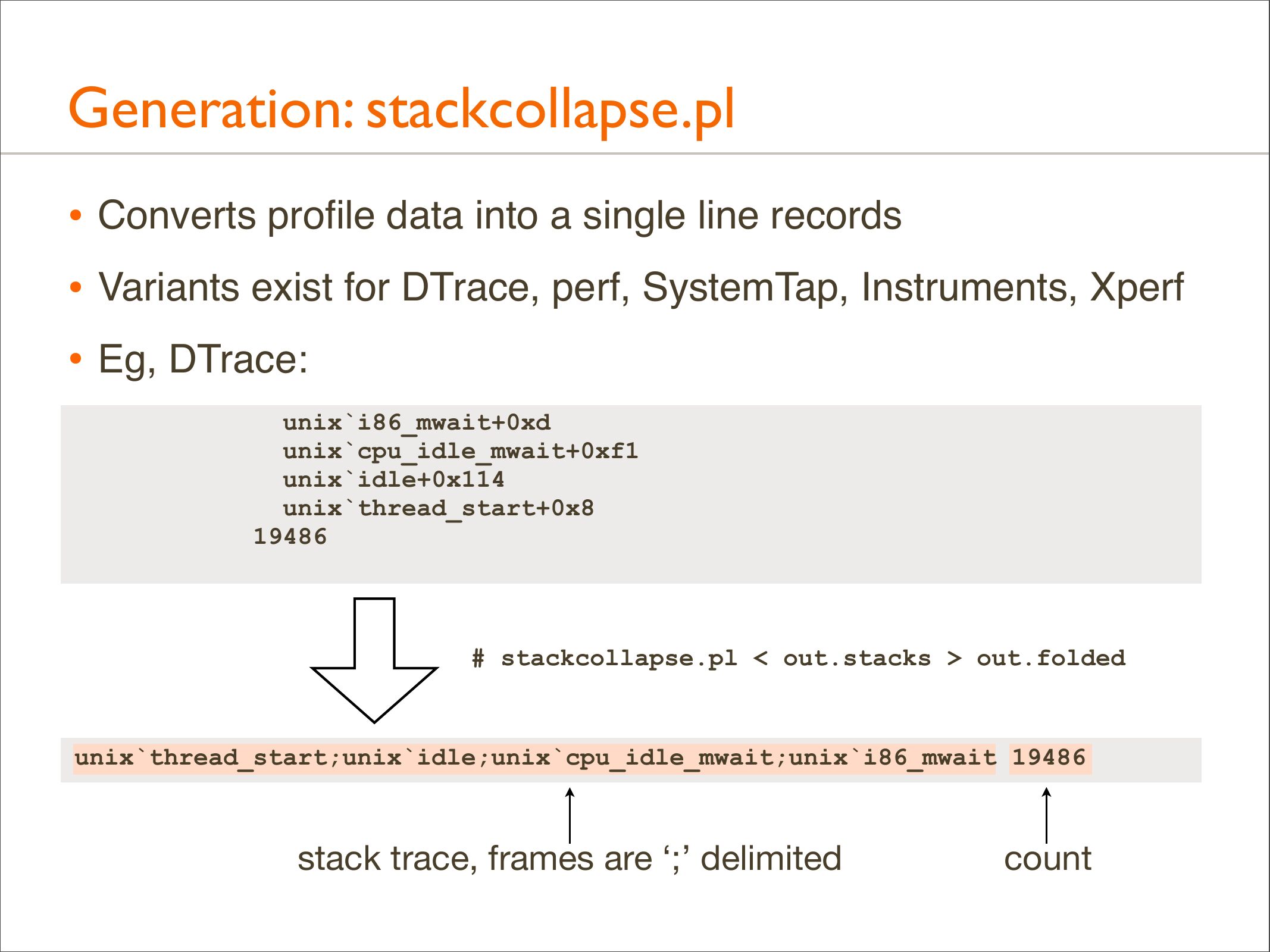This screenshot has height=952, width=1270.
Task: Click the unix`thread_start+0x8 code line
Action: coord(438,508)
